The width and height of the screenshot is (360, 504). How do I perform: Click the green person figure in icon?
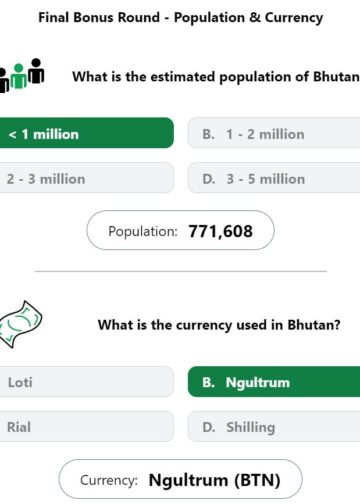pos(19,76)
